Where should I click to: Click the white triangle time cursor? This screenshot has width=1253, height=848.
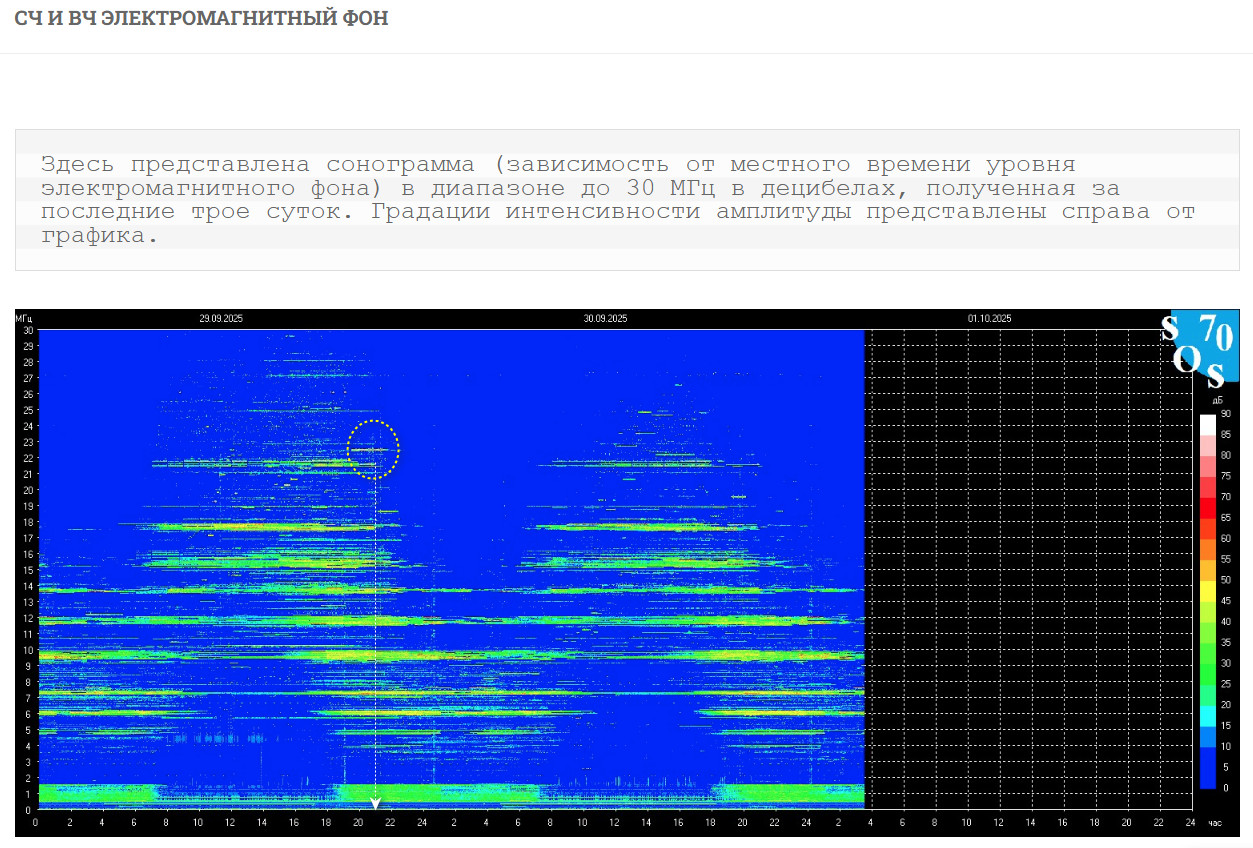click(375, 803)
